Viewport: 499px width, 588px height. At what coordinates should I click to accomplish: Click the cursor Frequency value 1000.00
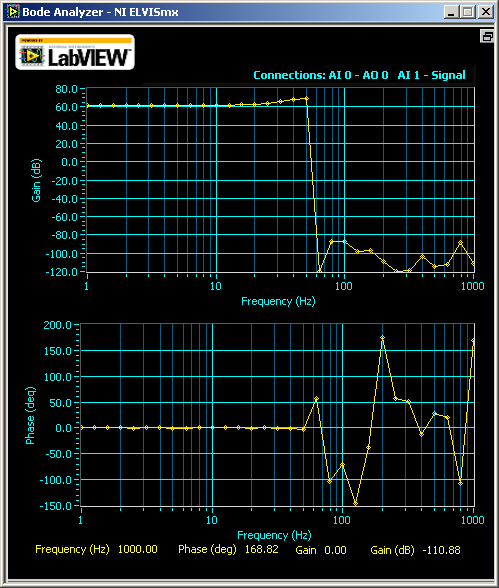(x=138, y=549)
